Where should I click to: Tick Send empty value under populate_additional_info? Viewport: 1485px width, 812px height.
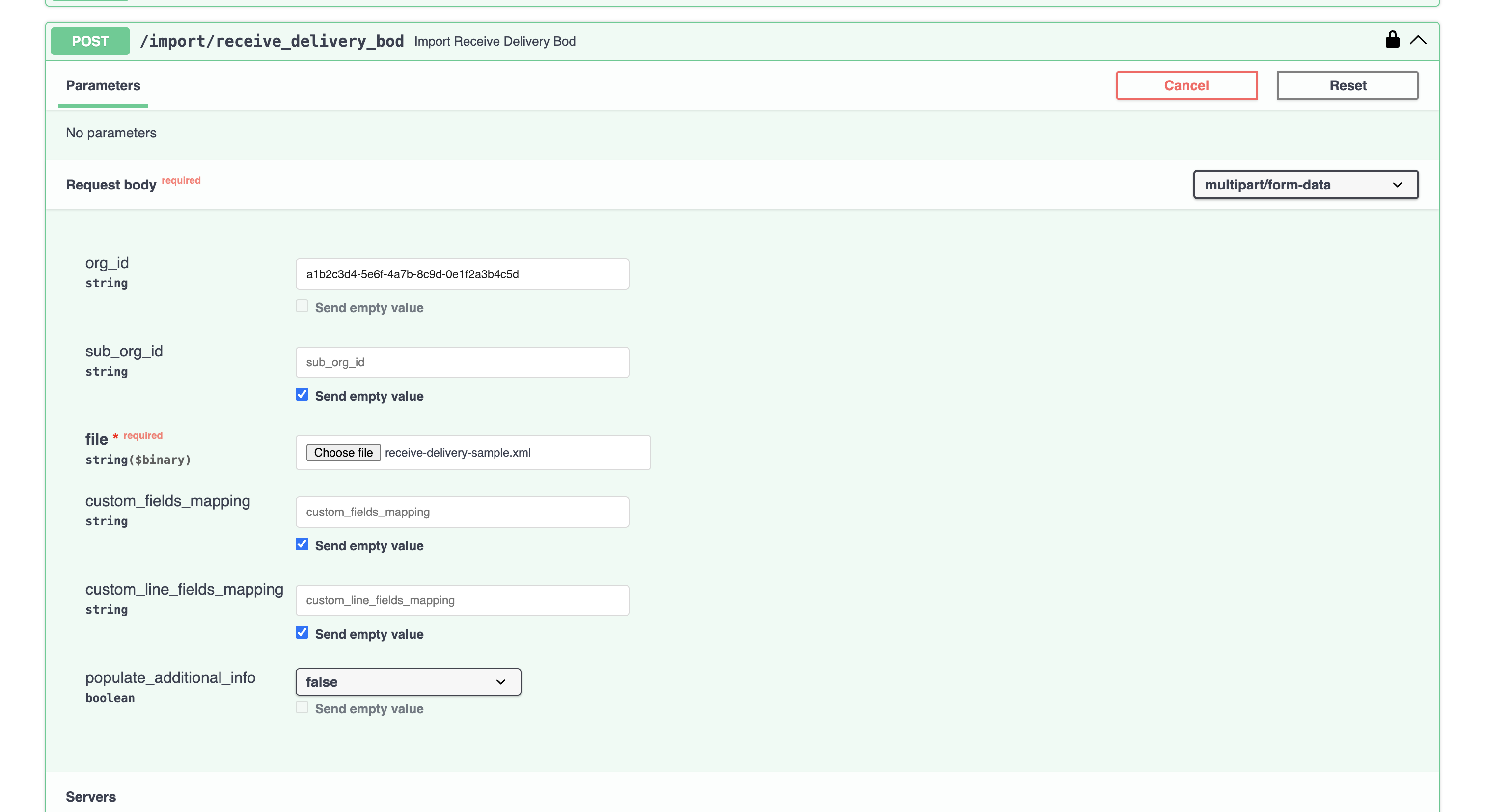coord(302,708)
